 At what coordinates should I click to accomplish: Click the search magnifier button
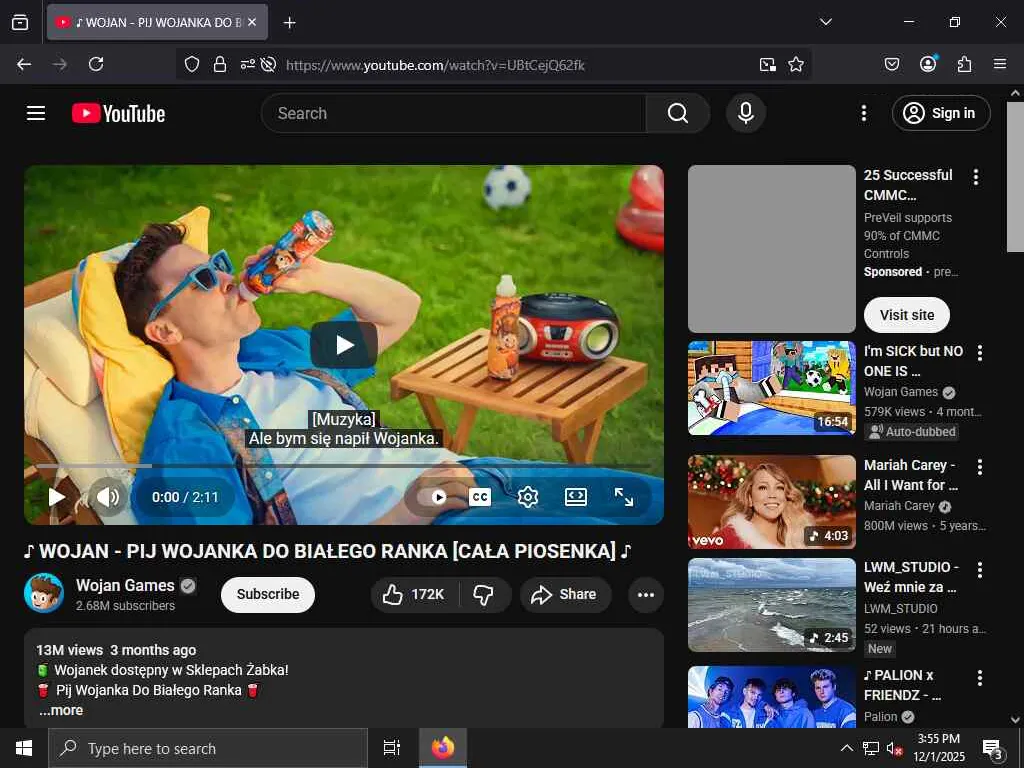tap(677, 113)
